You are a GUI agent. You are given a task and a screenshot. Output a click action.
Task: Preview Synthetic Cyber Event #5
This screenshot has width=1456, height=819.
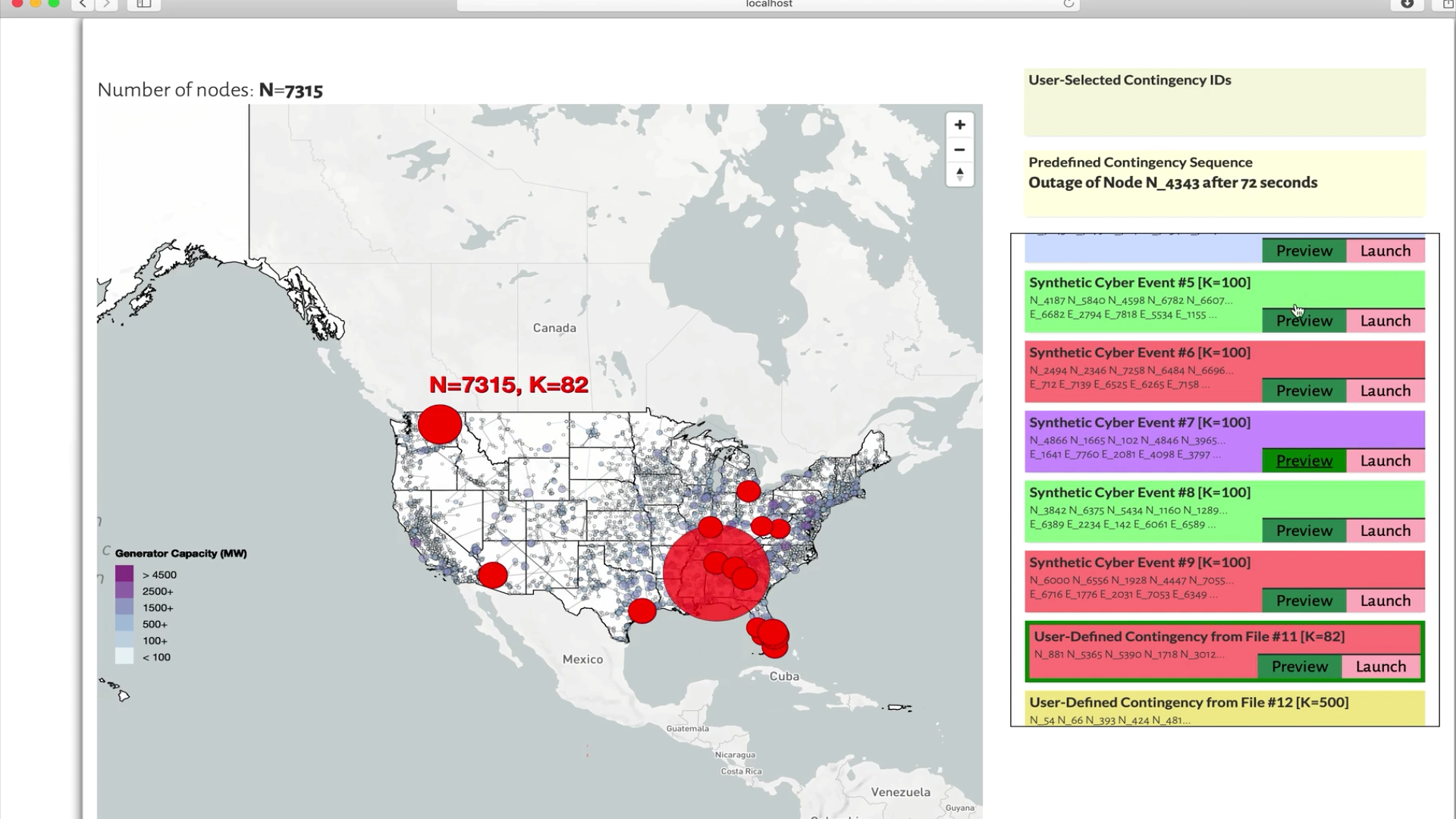point(1304,321)
